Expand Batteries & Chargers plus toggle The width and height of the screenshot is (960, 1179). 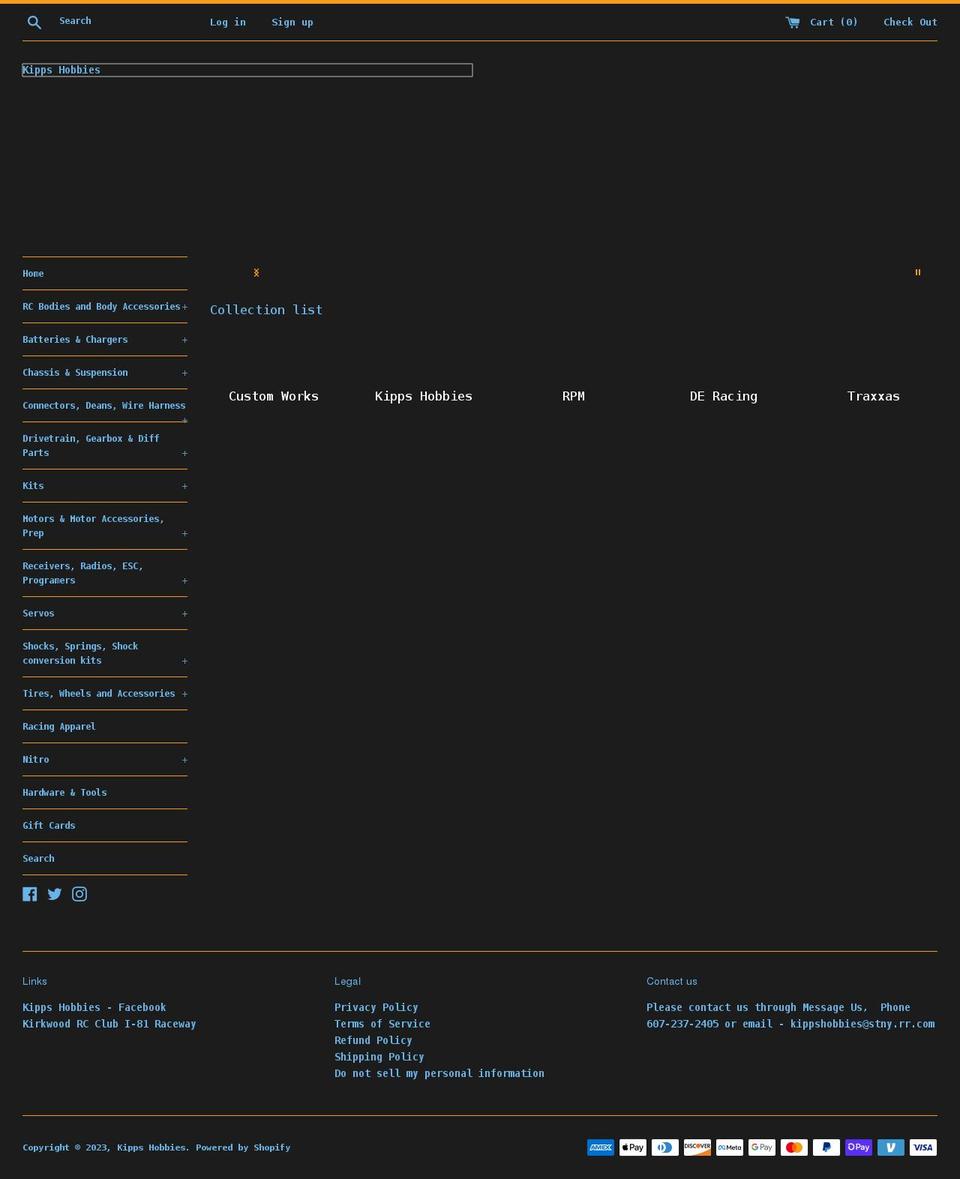tap(184, 340)
